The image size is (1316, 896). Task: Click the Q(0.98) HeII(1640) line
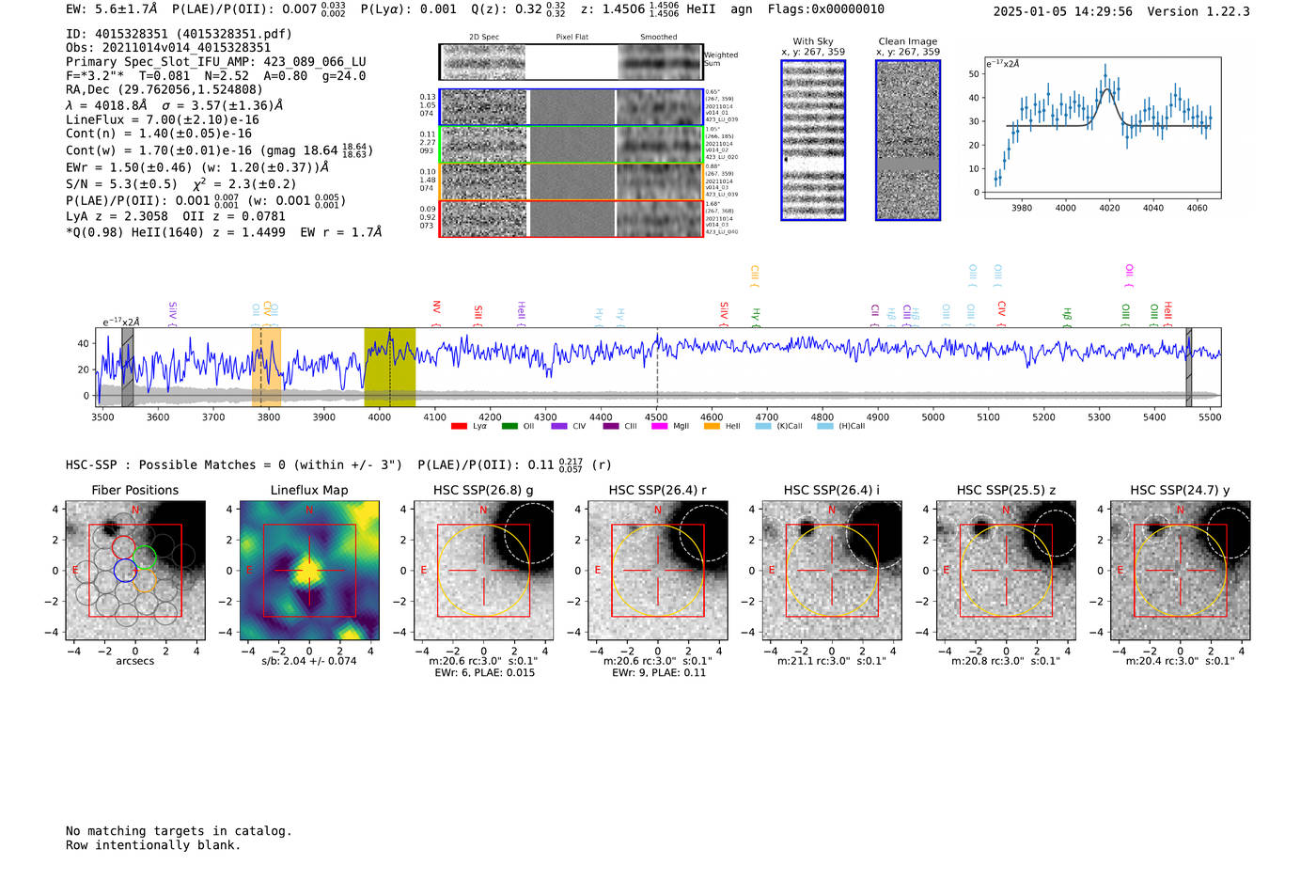[224, 232]
